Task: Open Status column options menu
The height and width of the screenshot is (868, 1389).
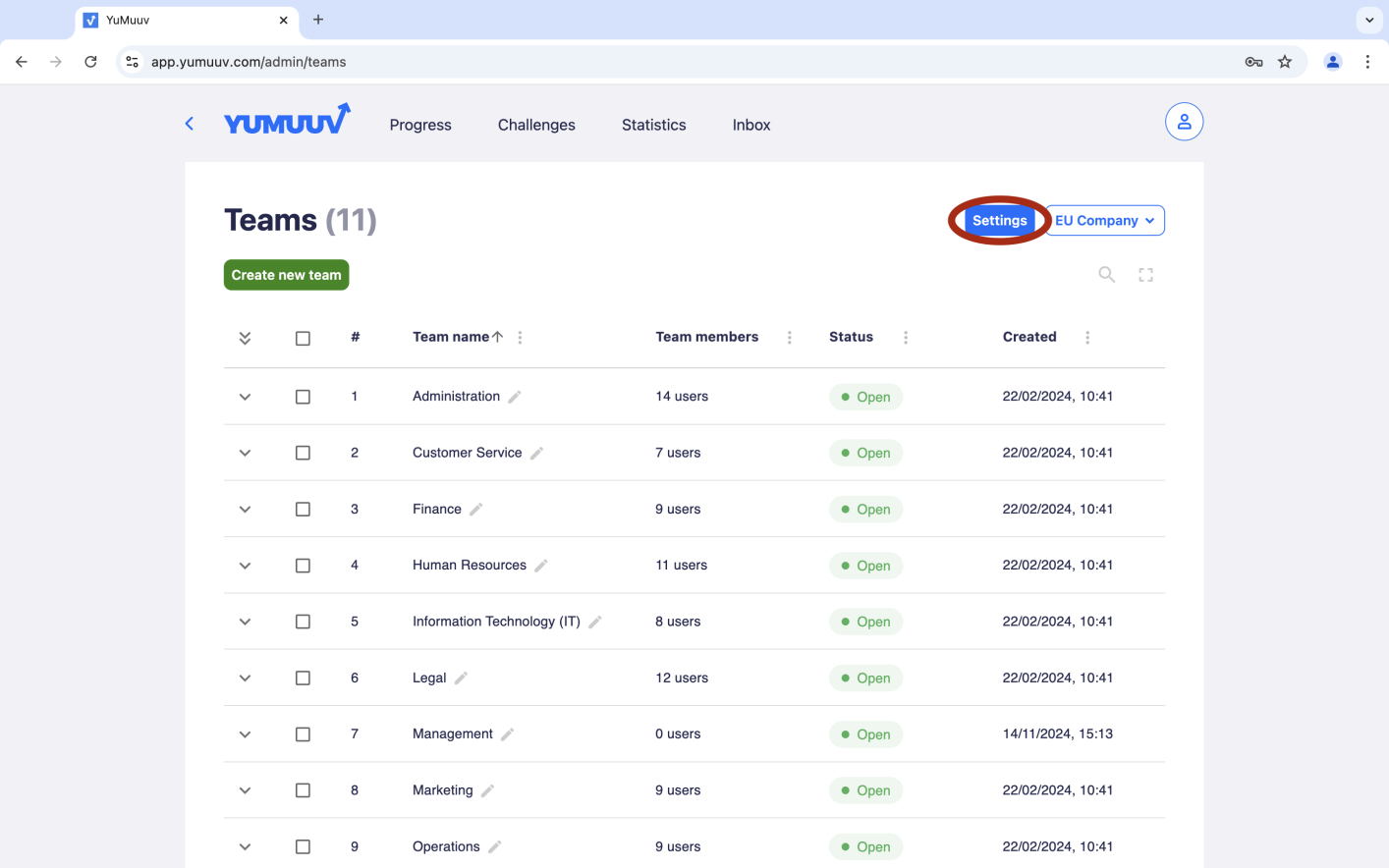Action: 906,338
